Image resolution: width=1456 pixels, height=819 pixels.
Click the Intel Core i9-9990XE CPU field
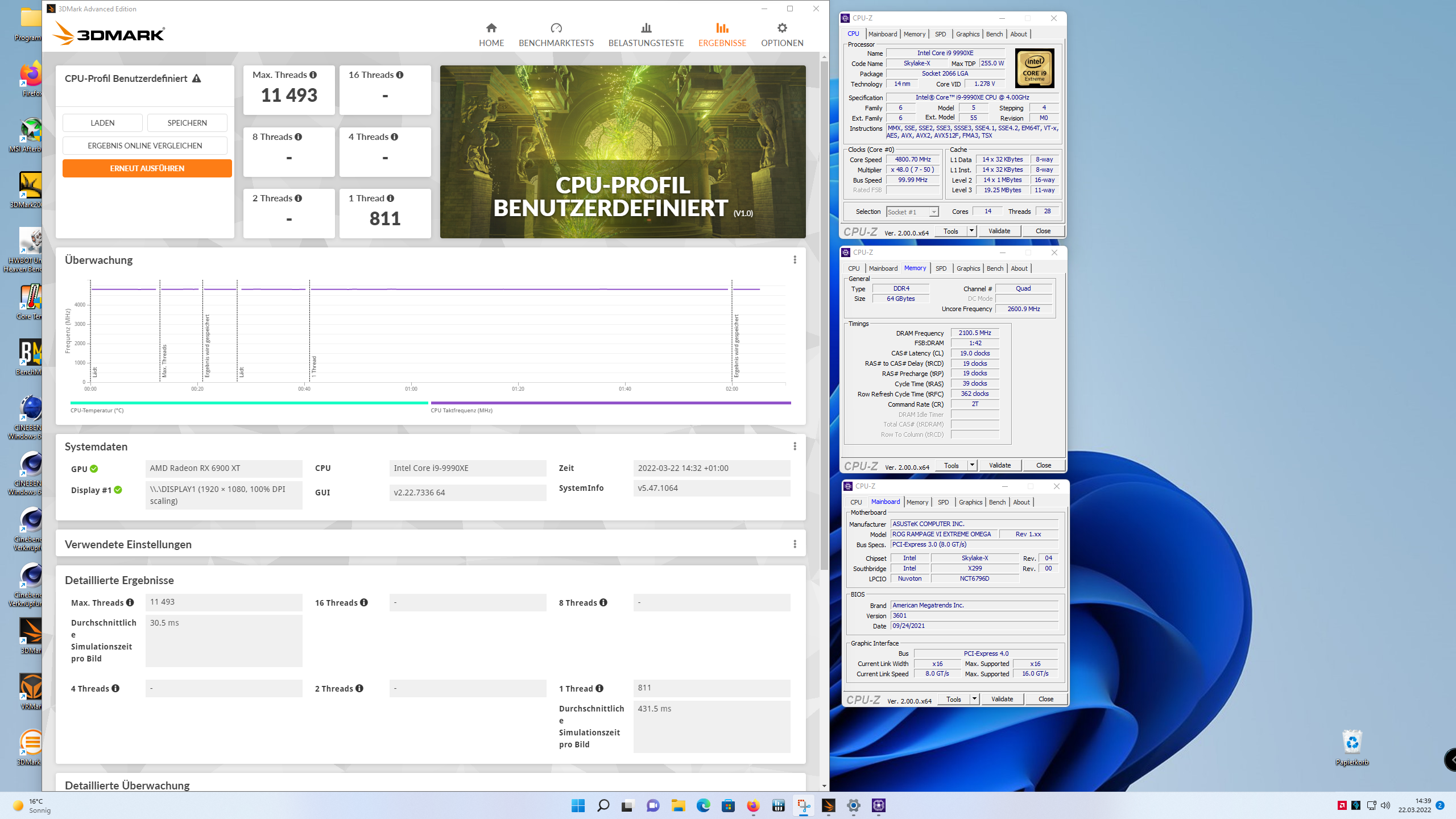click(468, 469)
